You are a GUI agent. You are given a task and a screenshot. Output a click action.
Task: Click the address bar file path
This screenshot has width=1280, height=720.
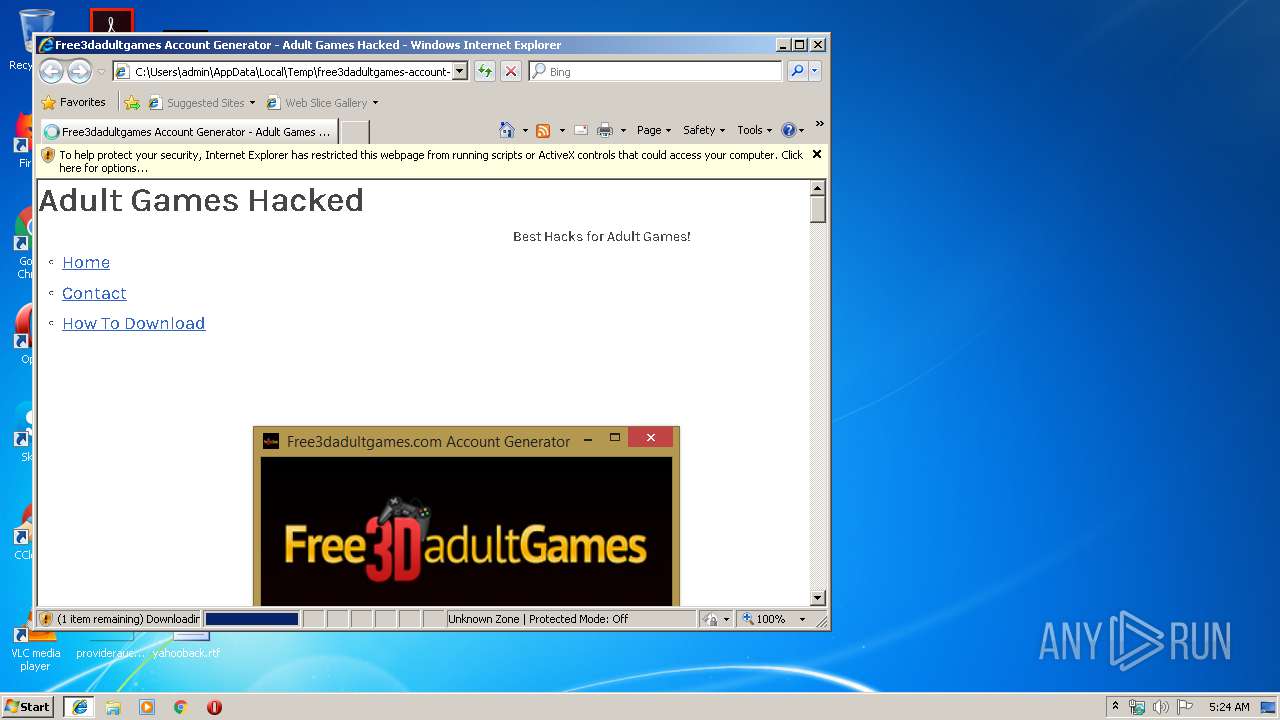[291, 72]
